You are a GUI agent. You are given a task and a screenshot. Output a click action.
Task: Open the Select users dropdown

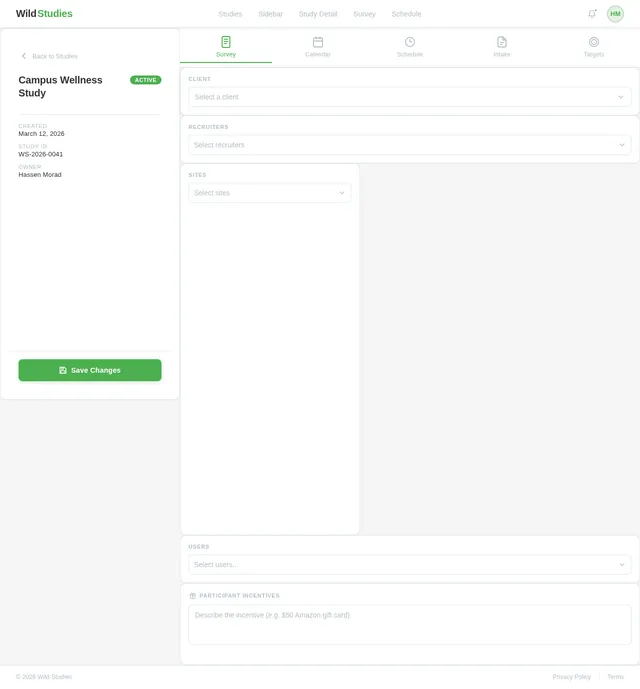pos(410,564)
